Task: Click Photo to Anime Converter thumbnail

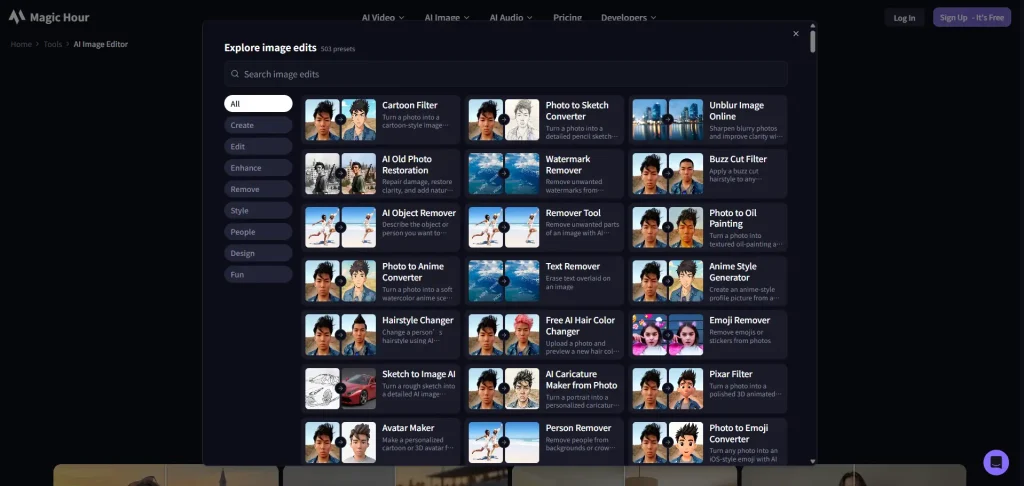Action: [x=340, y=280]
